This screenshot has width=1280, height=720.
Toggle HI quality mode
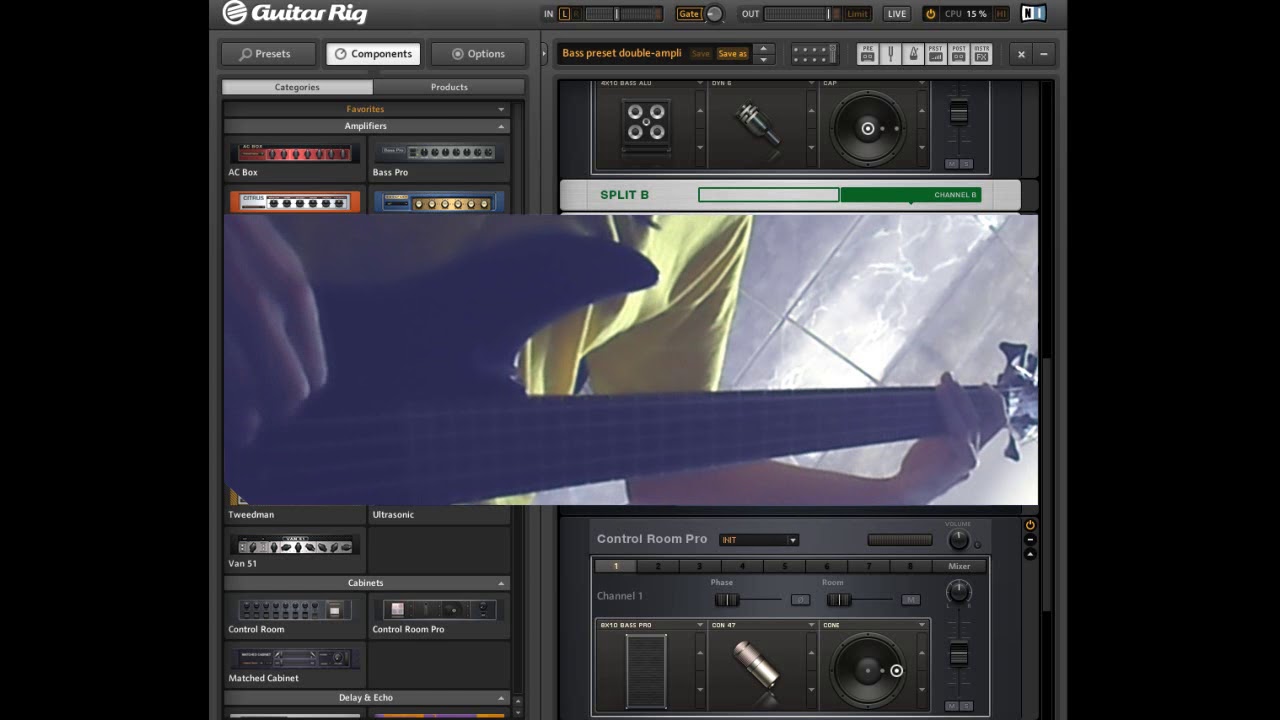point(1002,14)
